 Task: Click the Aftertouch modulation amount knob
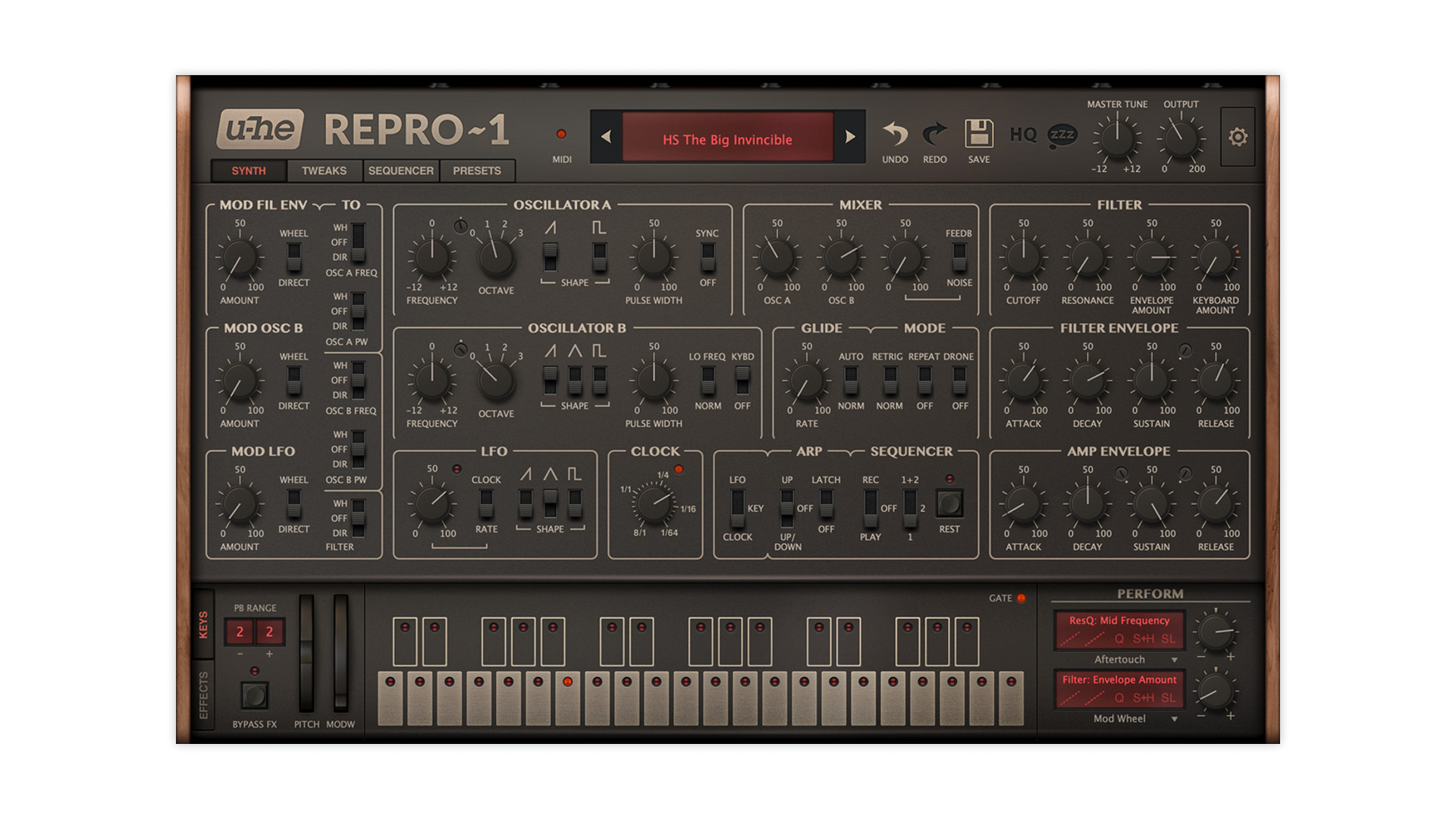click(1215, 632)
